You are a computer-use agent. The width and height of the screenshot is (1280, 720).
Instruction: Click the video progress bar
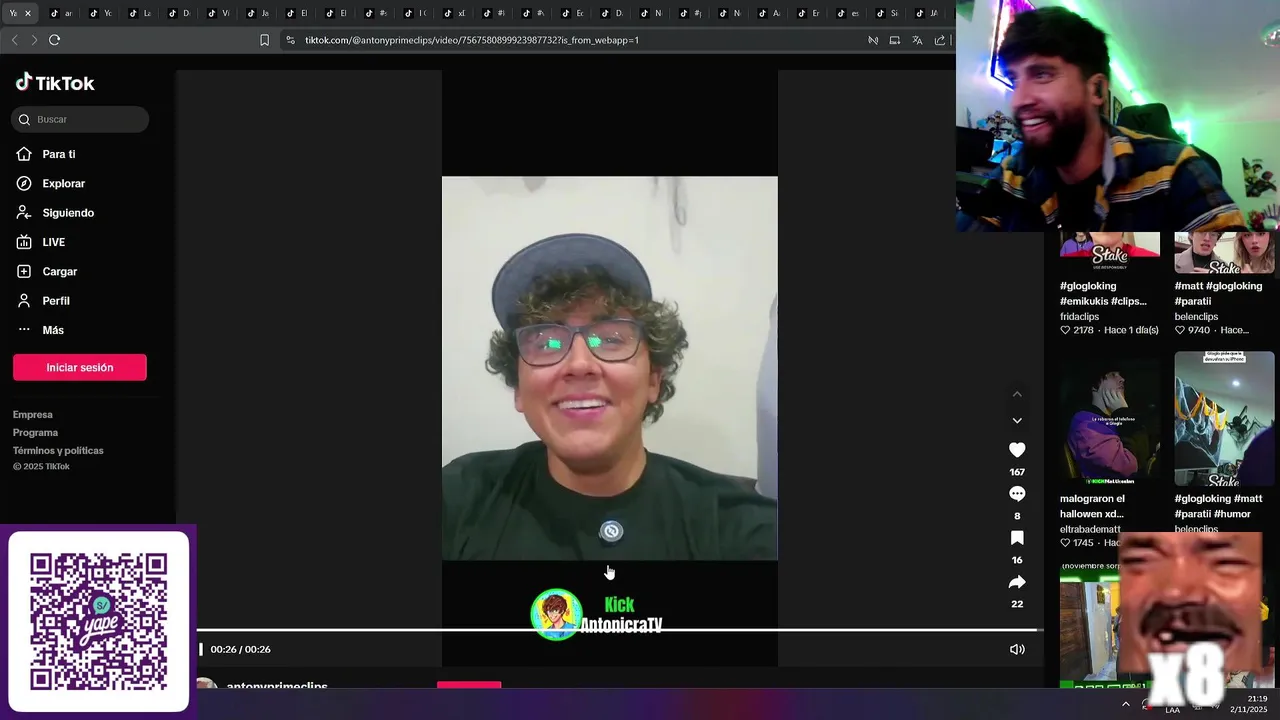click(617, 630)
